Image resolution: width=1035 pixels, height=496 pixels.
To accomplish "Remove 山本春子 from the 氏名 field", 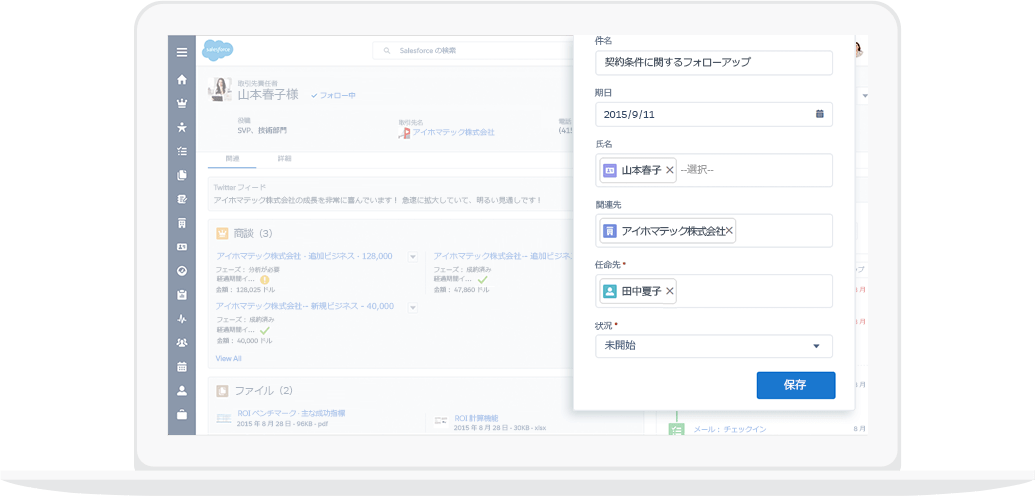I will click(670, 170).
